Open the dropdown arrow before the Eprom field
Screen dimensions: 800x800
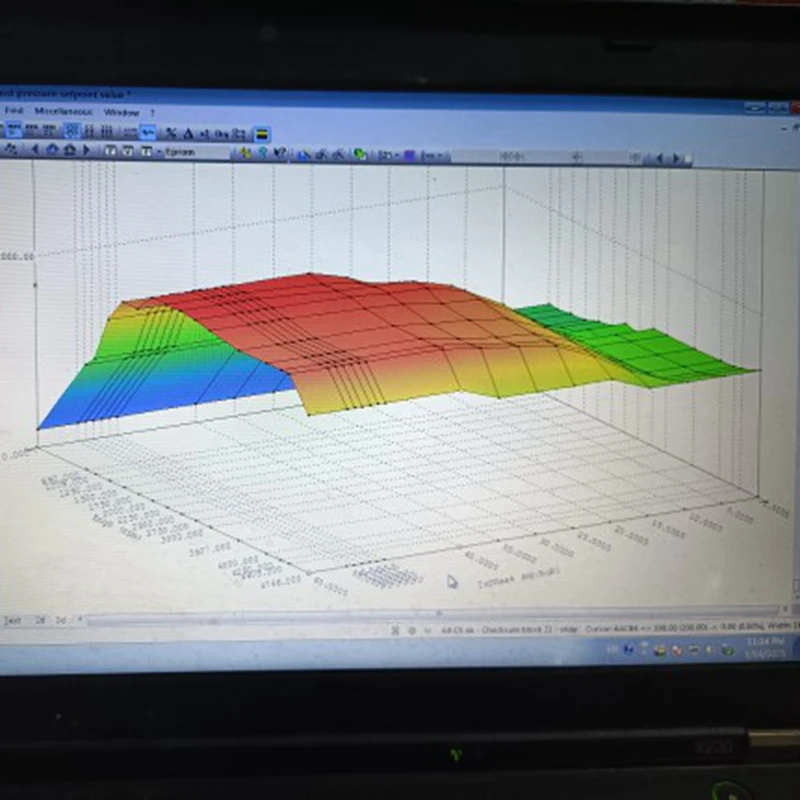[x=159, y=152]
